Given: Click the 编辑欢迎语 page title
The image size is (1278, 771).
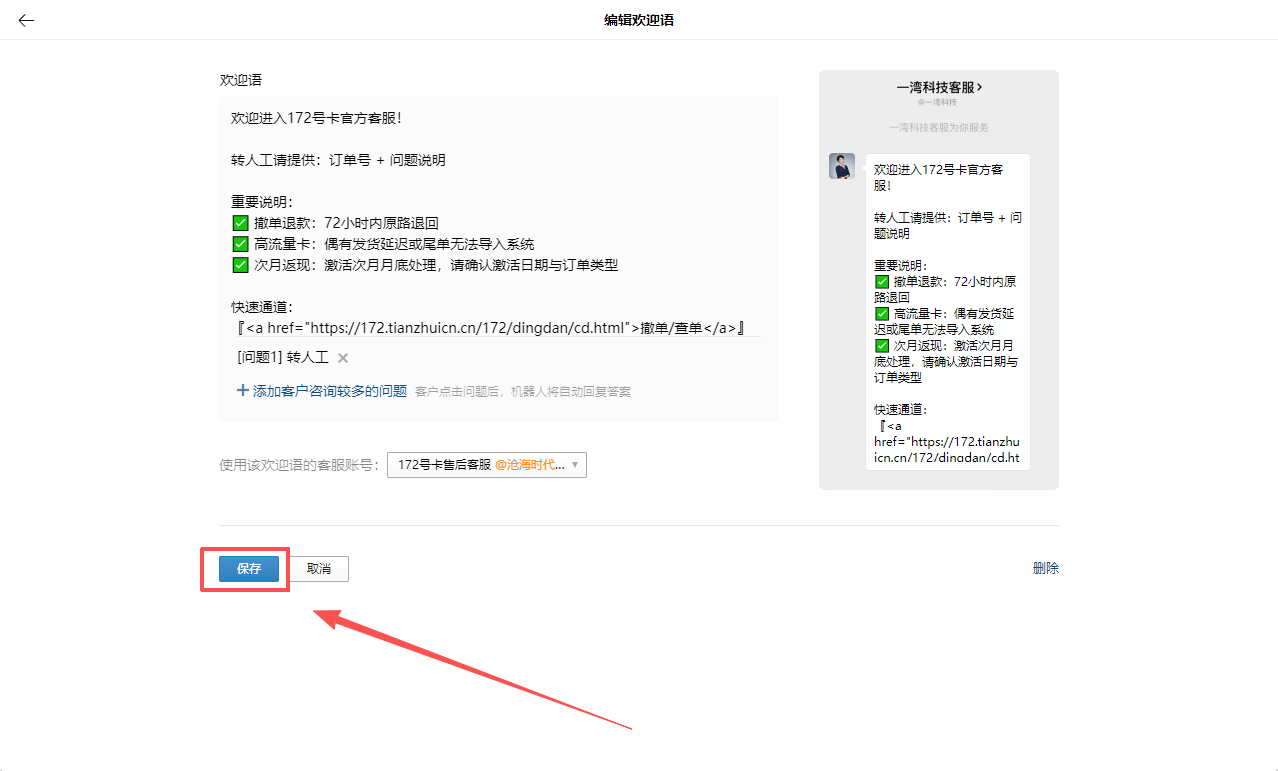Looking at the screenshot, I should point(639,20).
